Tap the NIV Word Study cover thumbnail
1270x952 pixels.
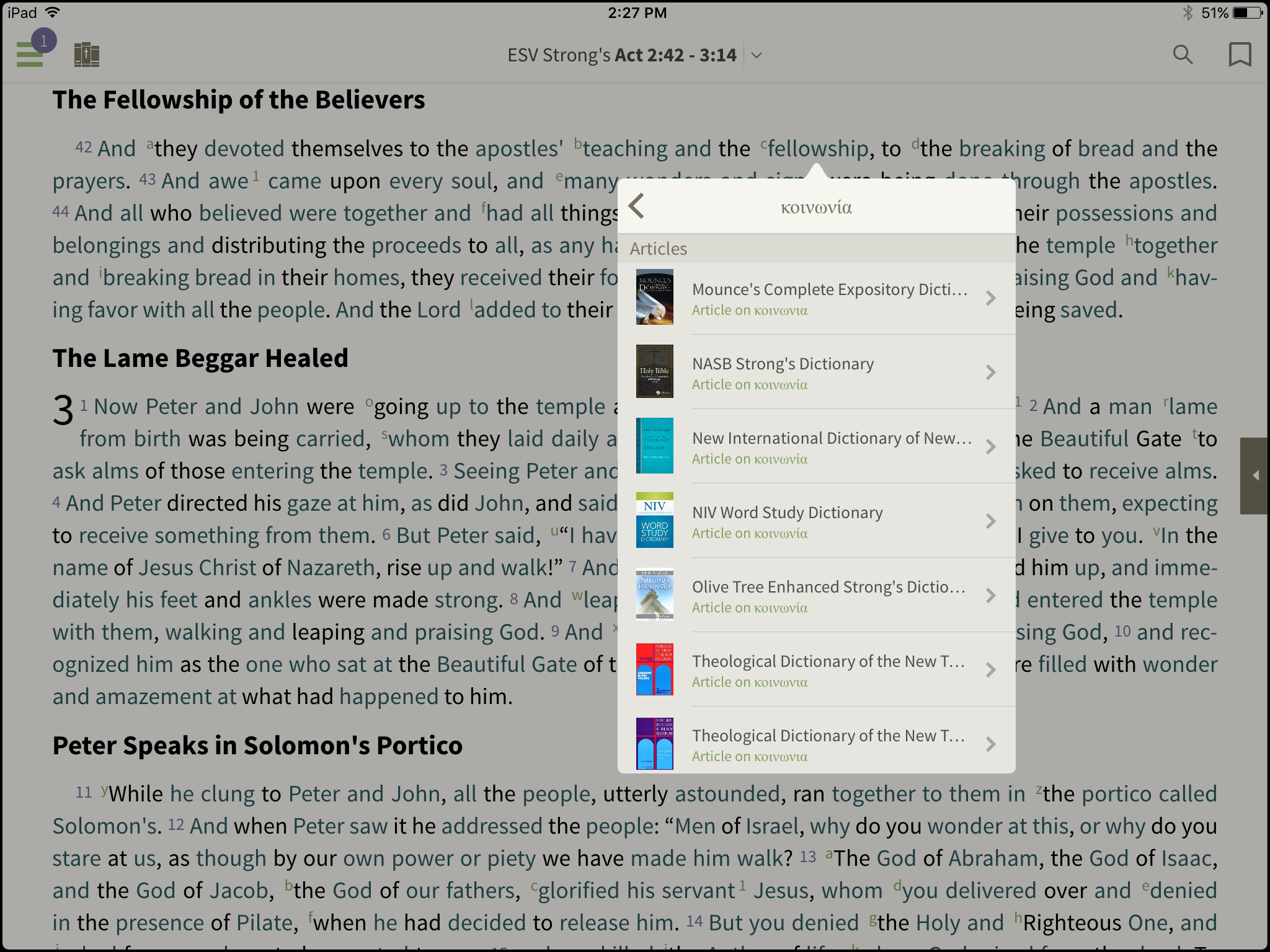pyautogui.click(x=655, y=520)
